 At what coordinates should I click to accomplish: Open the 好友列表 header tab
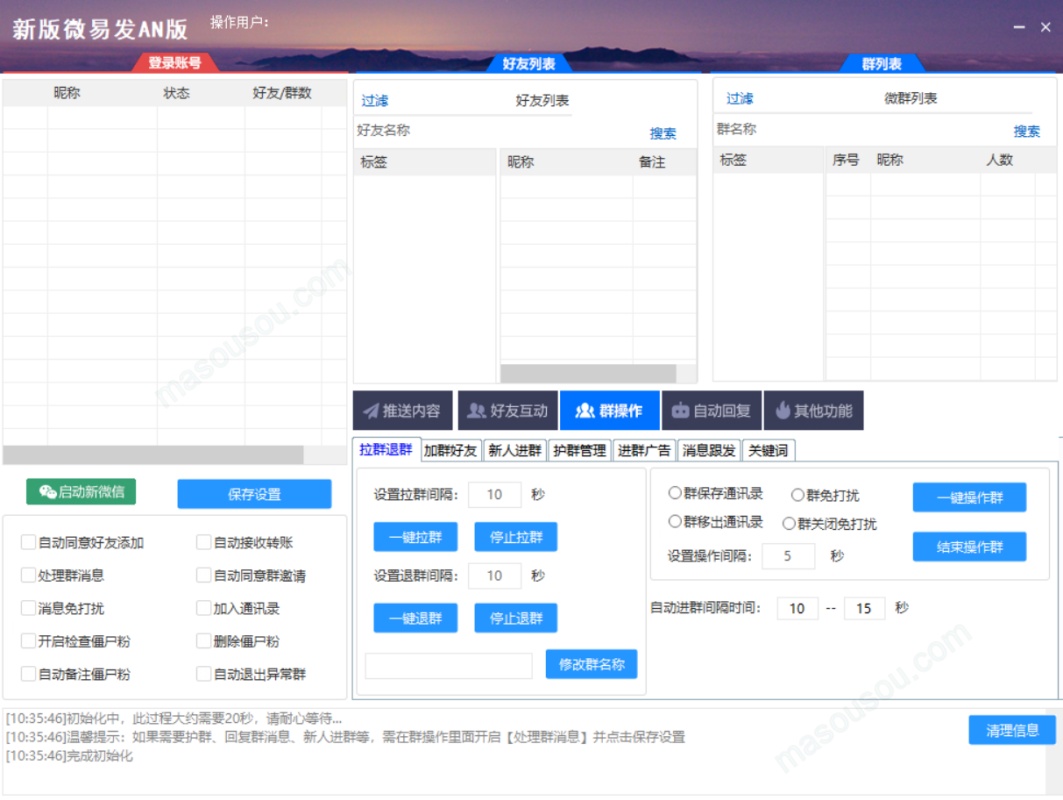click(529, 64)
